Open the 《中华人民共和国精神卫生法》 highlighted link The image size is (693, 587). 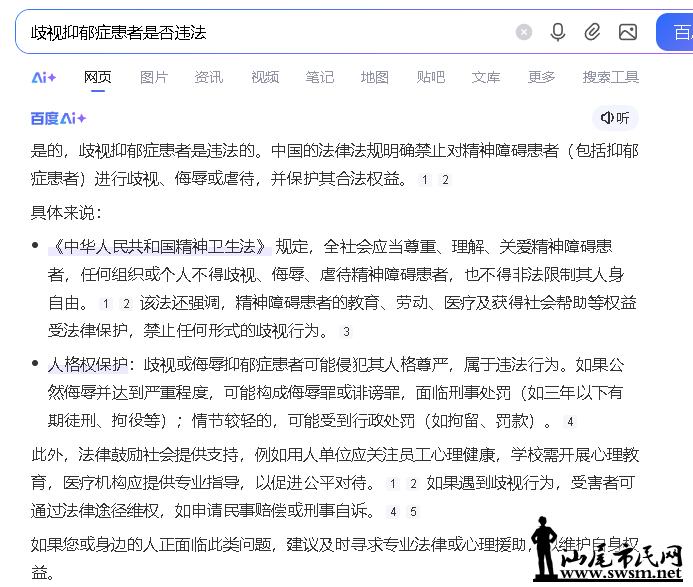click(160, 247)
